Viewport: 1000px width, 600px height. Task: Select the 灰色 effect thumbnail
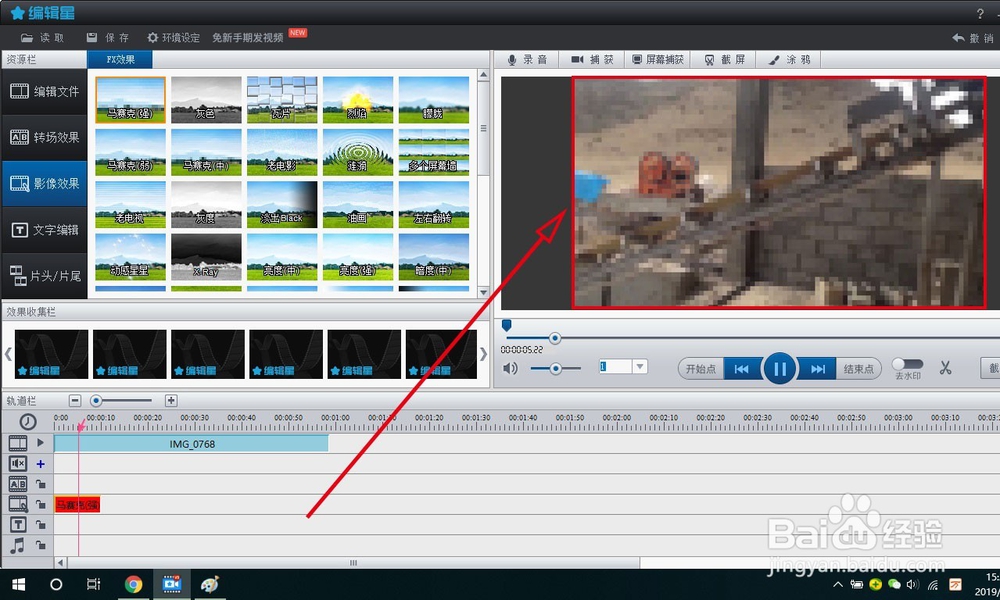206,100
